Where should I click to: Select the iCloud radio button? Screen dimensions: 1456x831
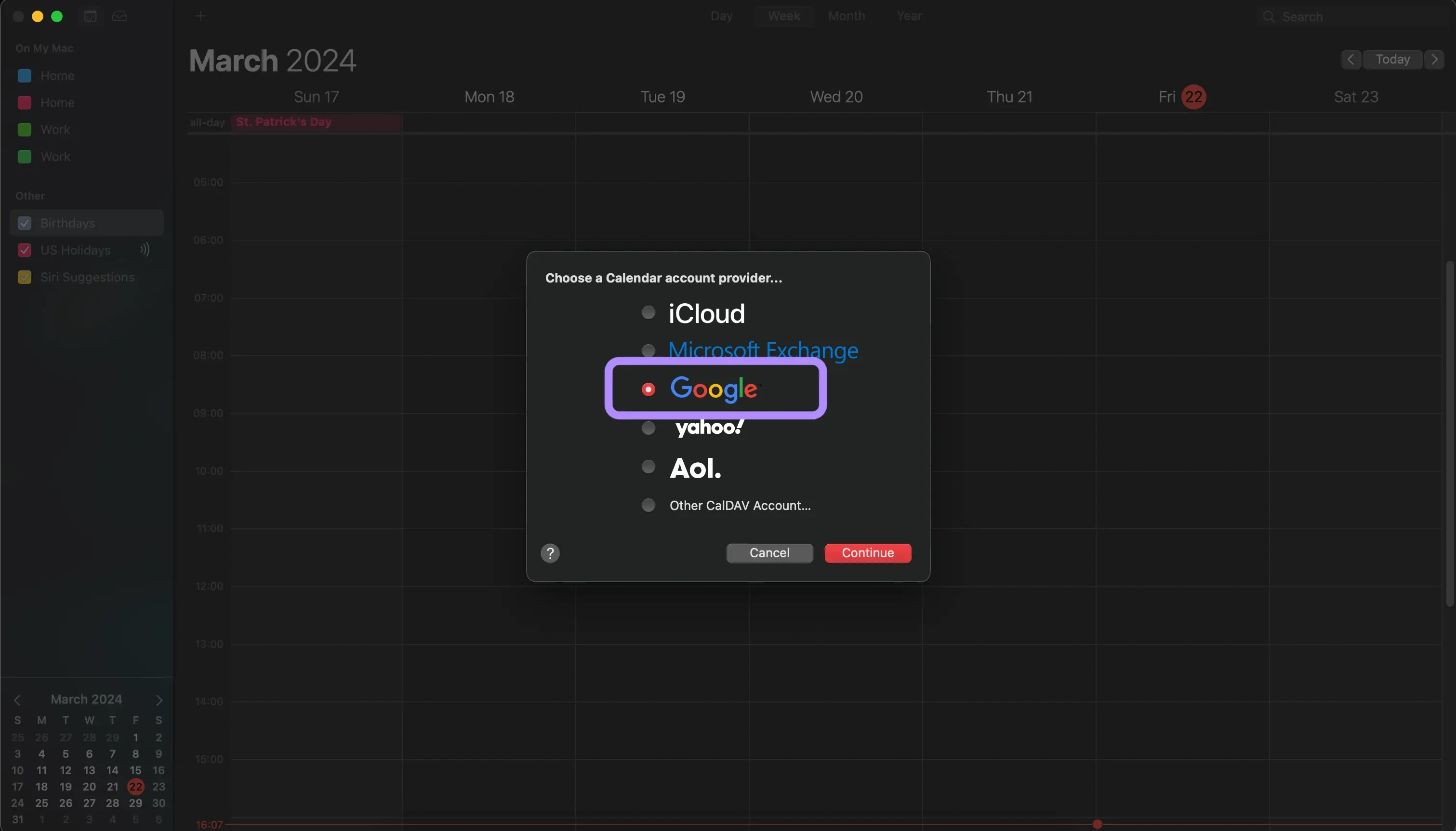click(648, 312)
